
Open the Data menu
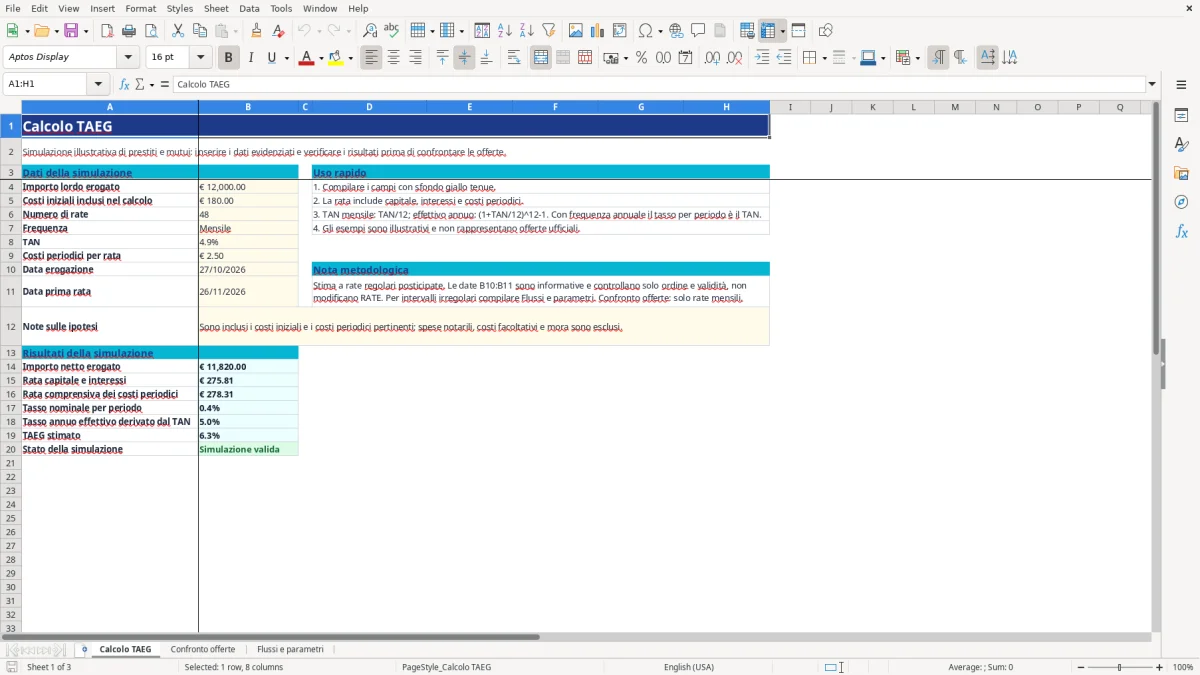tap(249, 8)
